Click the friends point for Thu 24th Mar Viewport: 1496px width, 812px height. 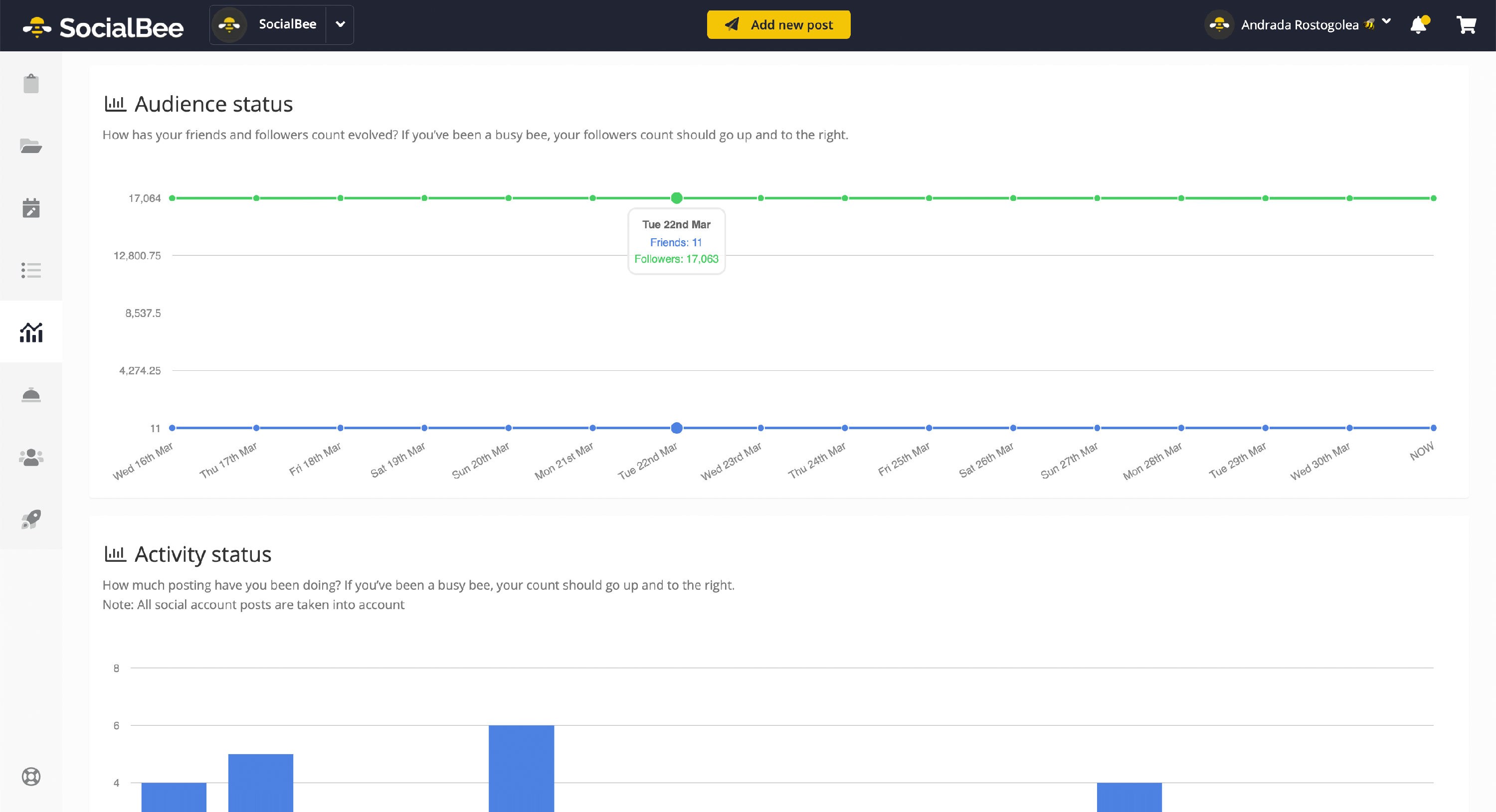coord(845,428)
